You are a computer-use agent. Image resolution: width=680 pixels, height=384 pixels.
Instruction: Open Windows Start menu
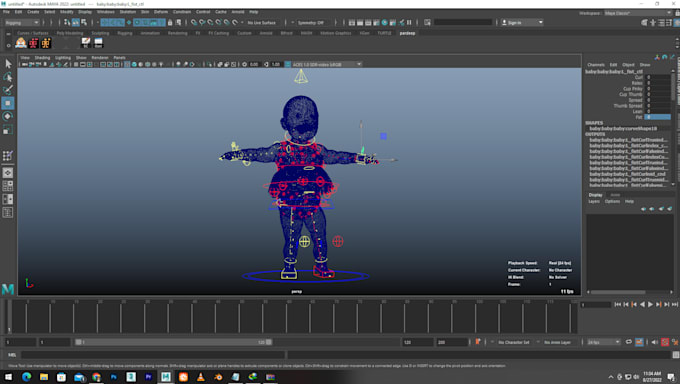pos(8,377)
